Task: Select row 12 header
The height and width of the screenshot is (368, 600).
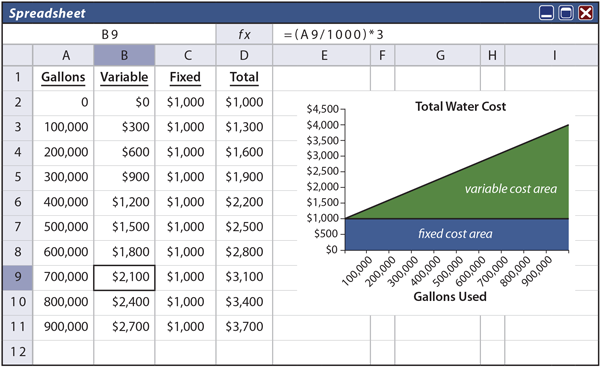Action: [18, 352]
